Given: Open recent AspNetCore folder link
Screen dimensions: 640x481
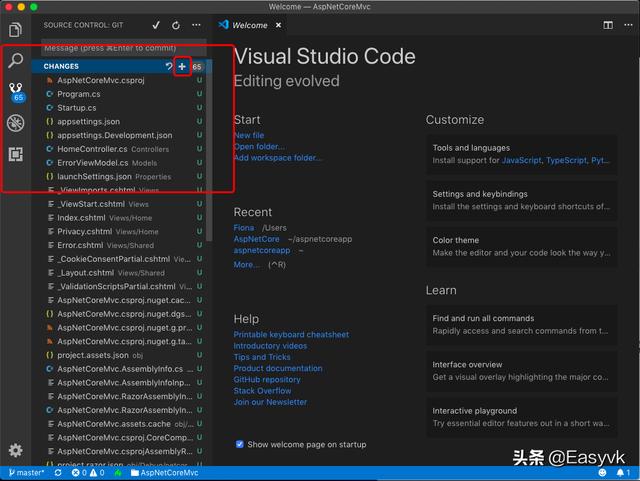Looking at the screenshot, I should 256,239.
